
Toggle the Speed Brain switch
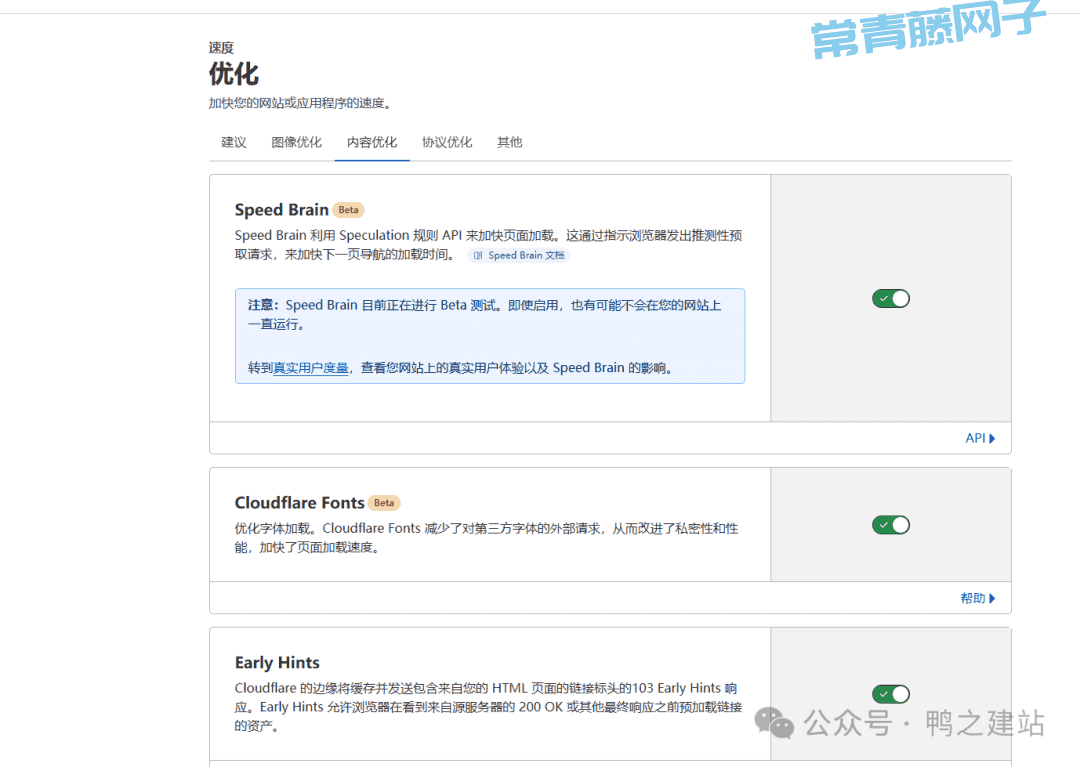tap(891, 299)
